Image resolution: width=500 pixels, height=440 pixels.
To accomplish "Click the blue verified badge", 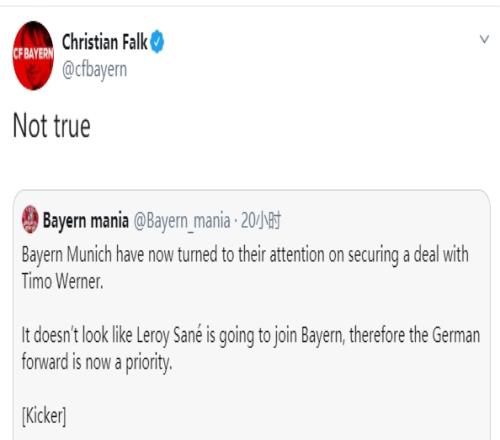I will coord(157,42).
